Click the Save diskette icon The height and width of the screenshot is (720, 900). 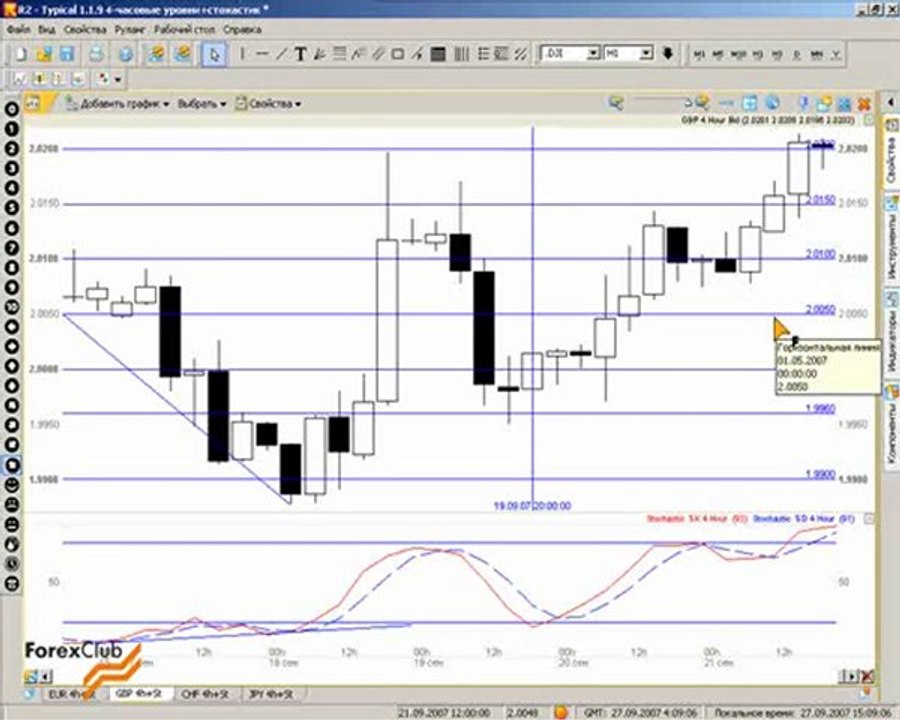[x=67, y=55]
